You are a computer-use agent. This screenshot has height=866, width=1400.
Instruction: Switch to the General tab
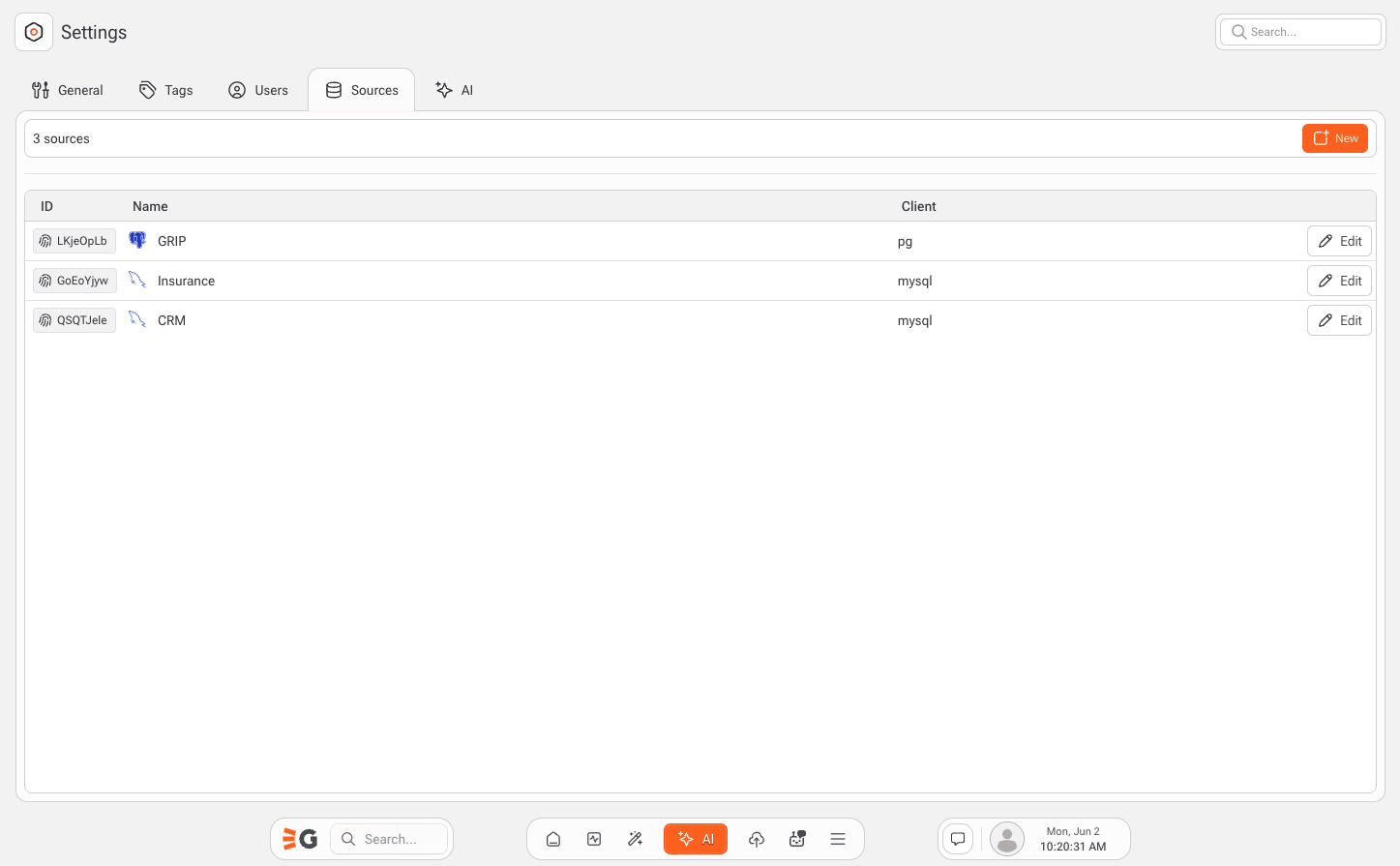68,90
